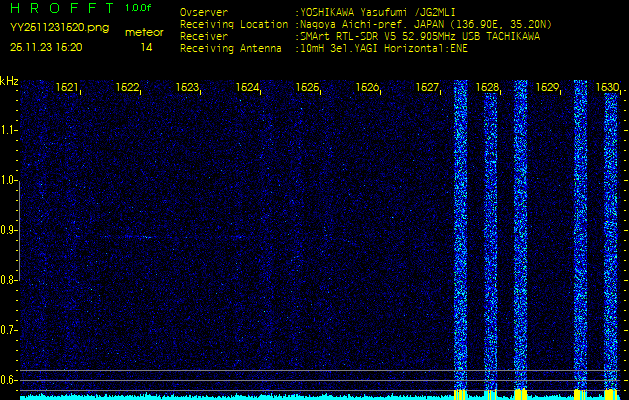Image resolution: width=629 pixels, height=400 pixels.
Task: Select the 1.0 frequency axis tick
Action: 9,180
